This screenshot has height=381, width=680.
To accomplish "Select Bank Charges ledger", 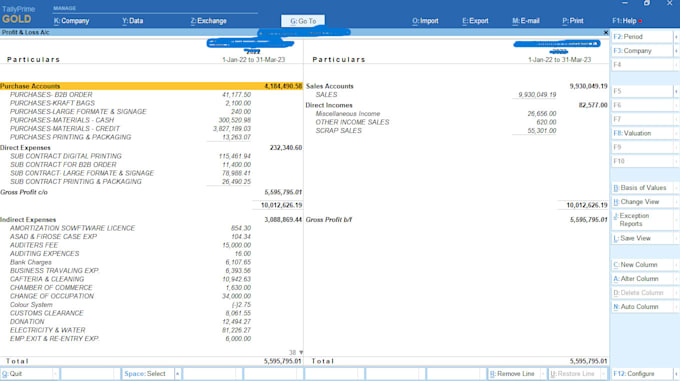I will (31, 262).
